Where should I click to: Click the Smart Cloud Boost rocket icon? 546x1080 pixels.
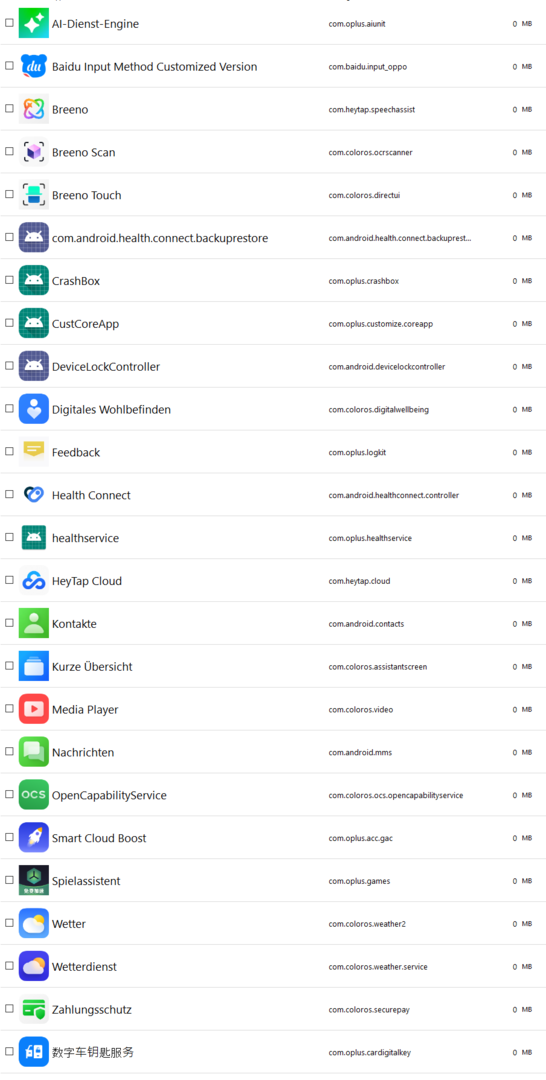coord(34,838)
